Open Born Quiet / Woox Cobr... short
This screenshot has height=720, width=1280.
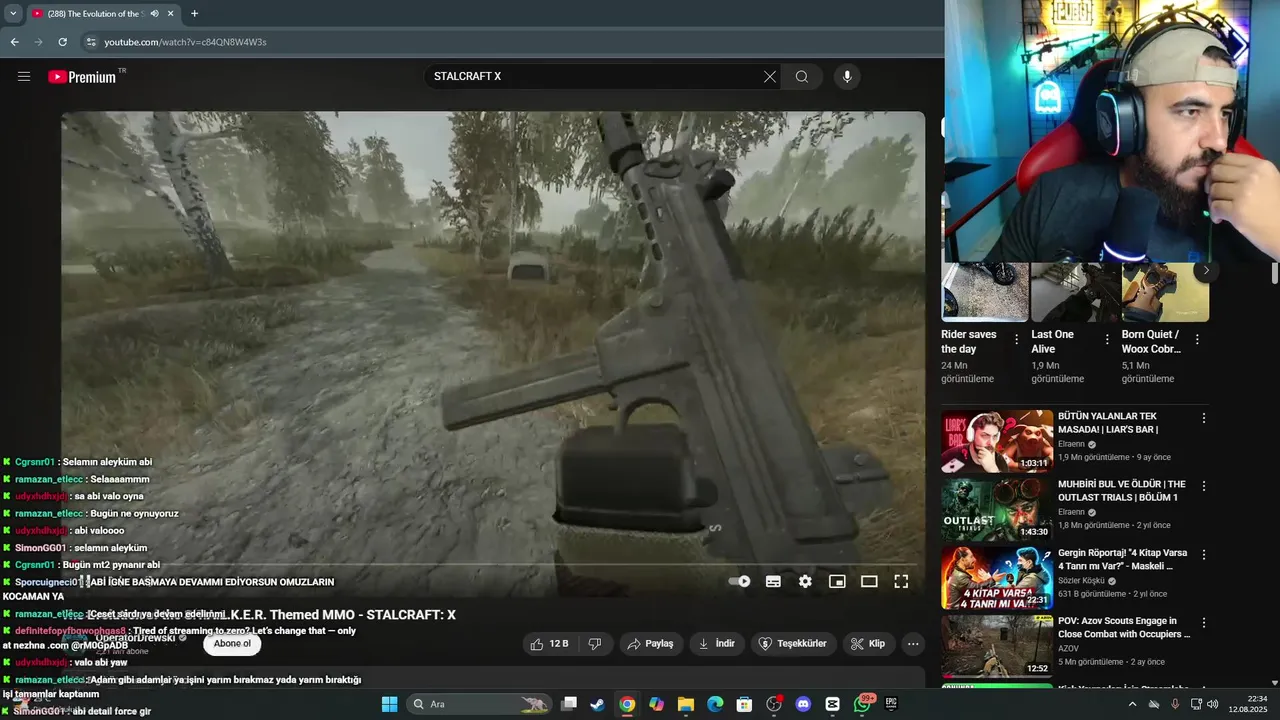(x=1165, y=292)
